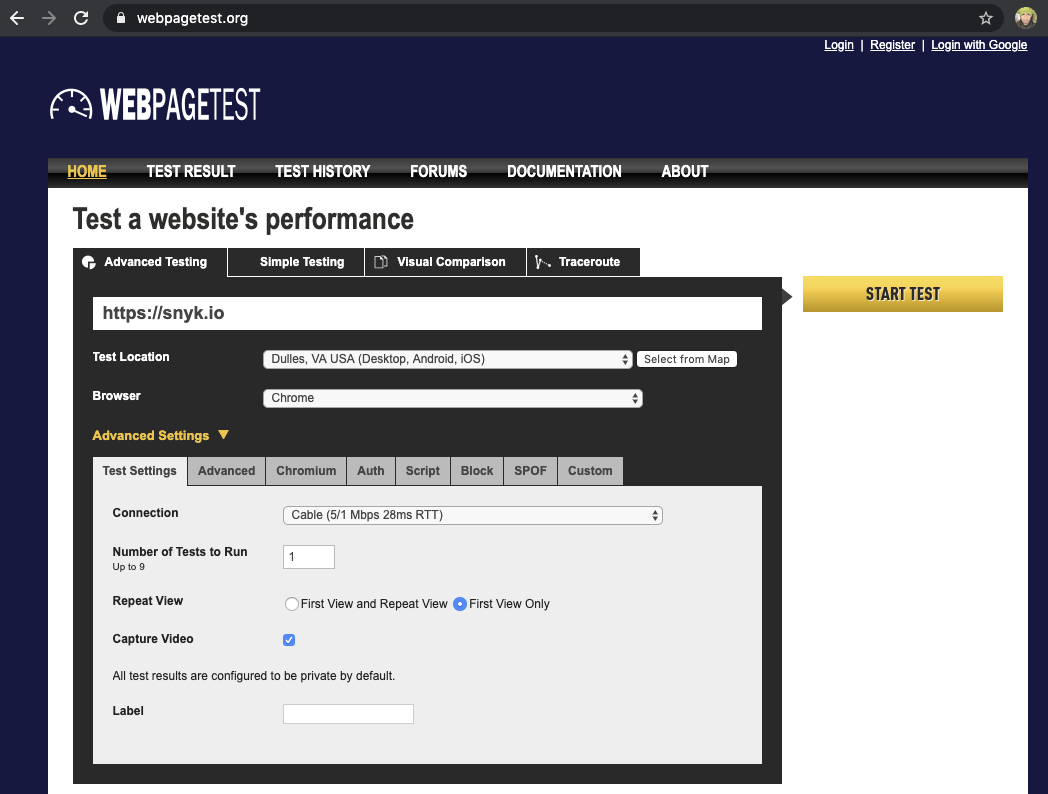The height and width of the screenshot is (794, 1048).
Task: Open the Test Location dropdown
Action: (x=447, y=359)
